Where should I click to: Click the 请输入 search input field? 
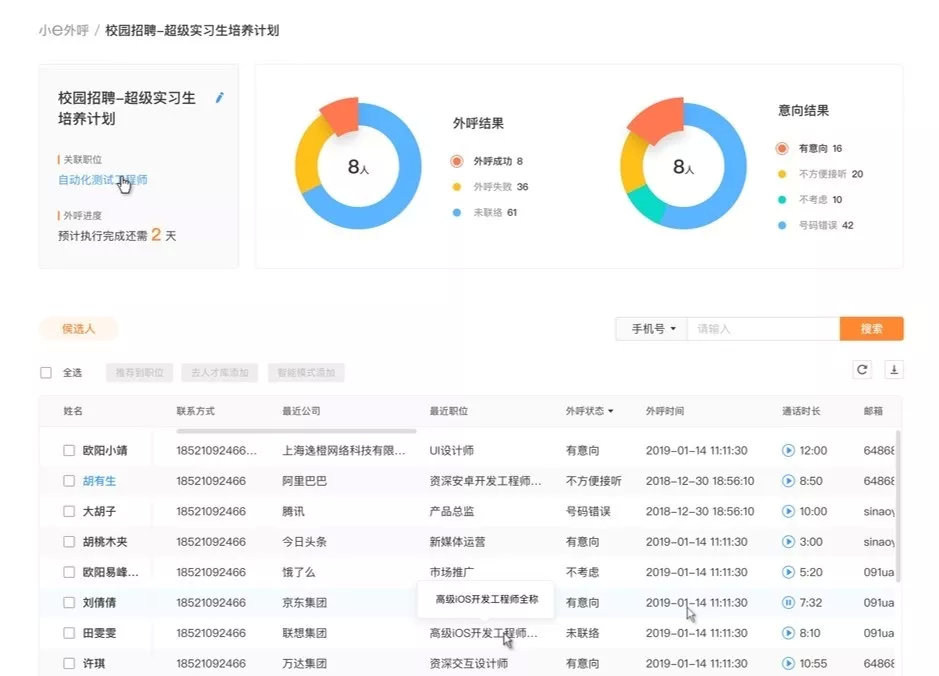pyautogui.click(x=763, y=329)
